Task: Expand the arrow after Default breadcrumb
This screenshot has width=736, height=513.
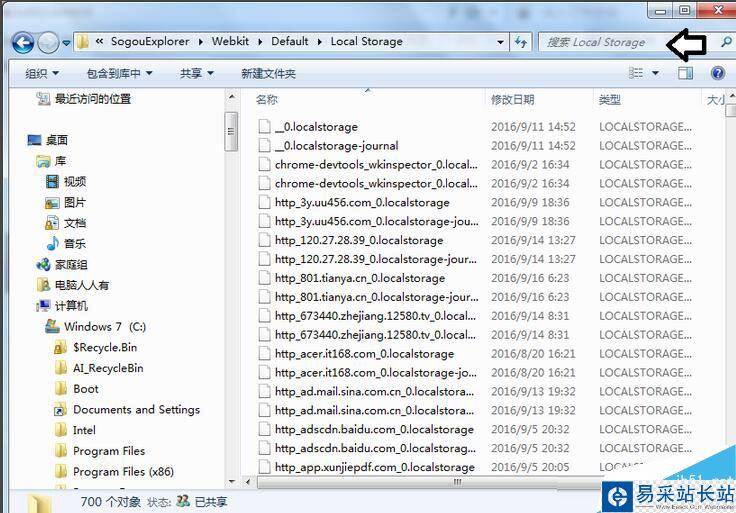Action: (x=319, y=42)
